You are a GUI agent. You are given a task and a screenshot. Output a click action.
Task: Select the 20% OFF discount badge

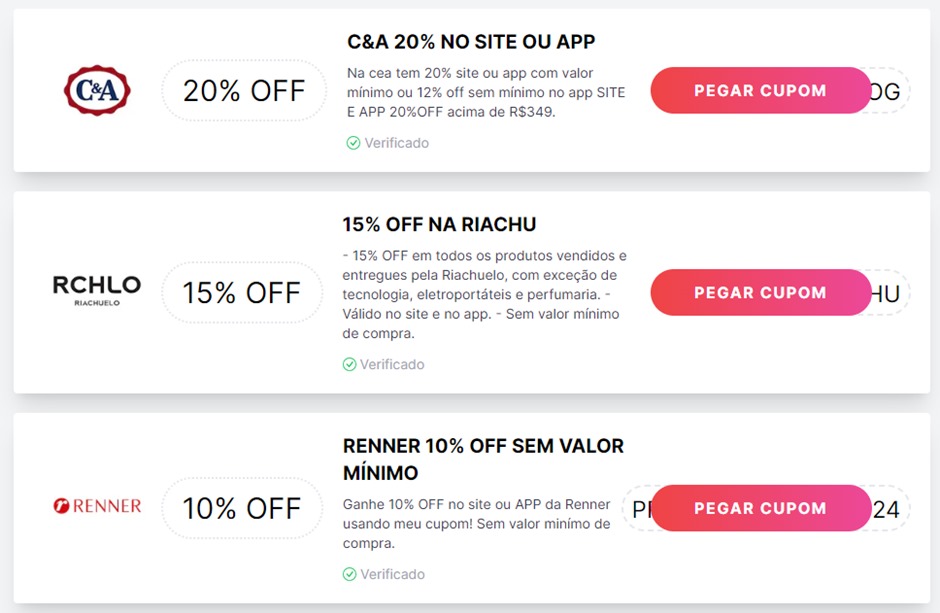(x=244, y=91)
